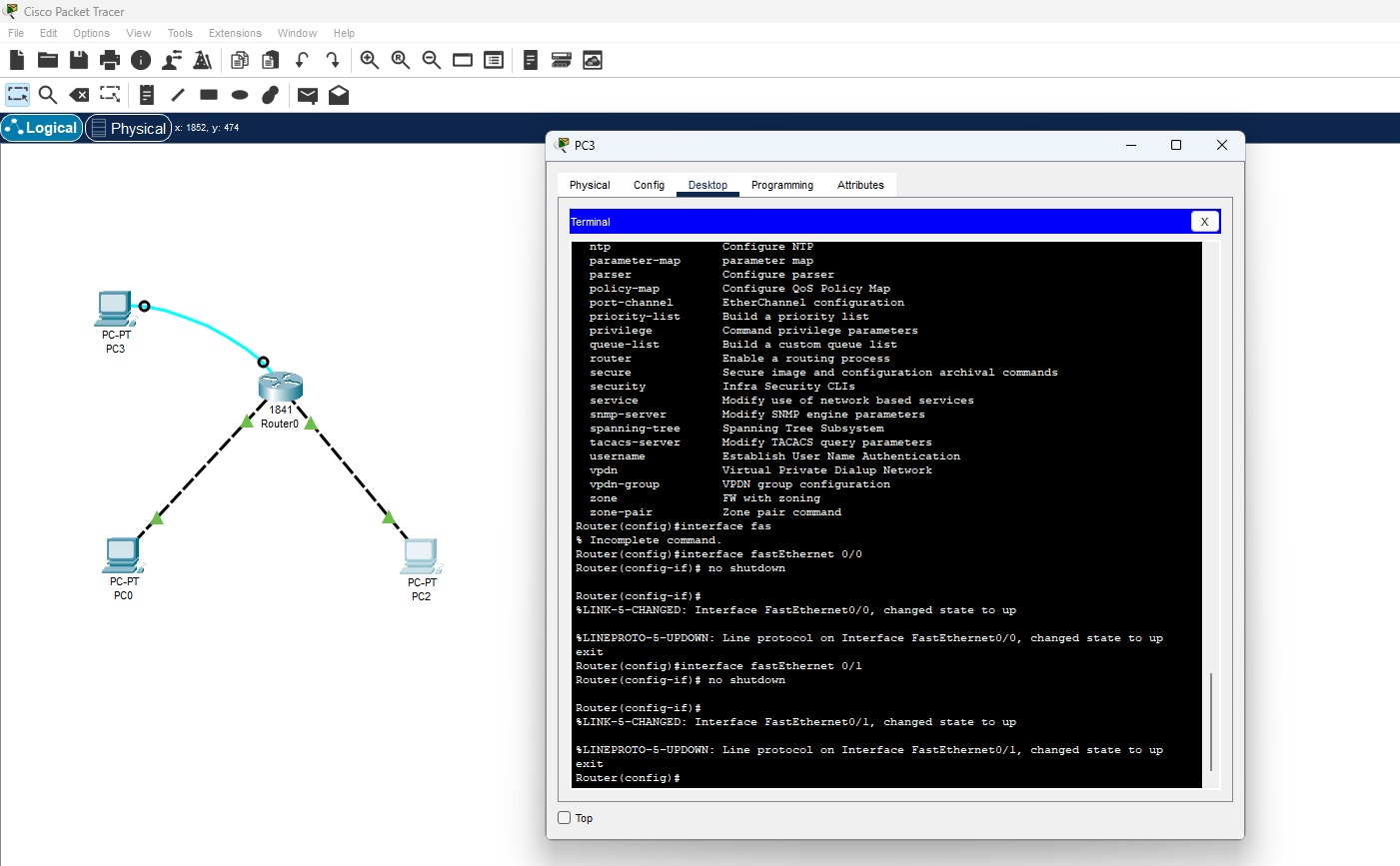Viewport: 1400px width, 866px height.
Task: Open the Tools menu
Action: pos(180,33)
